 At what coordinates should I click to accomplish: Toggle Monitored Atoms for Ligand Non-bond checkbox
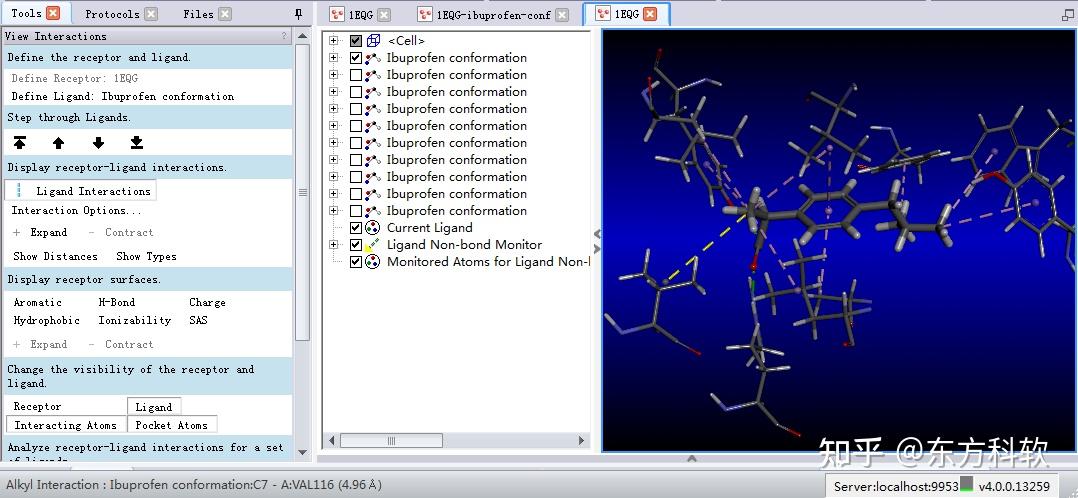(x=355, y=261)
